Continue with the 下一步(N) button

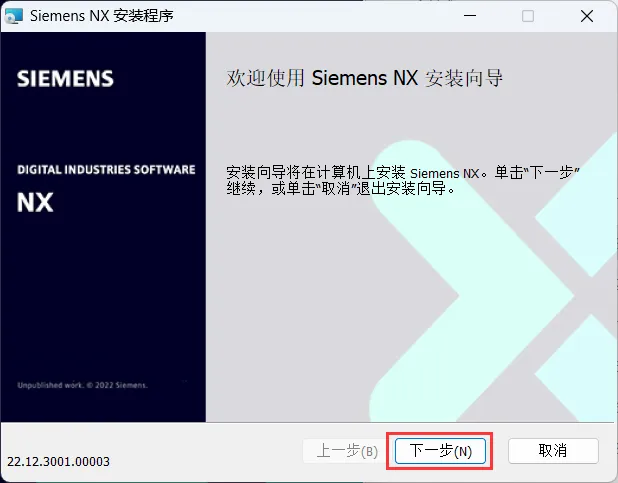tap(440, 451)
